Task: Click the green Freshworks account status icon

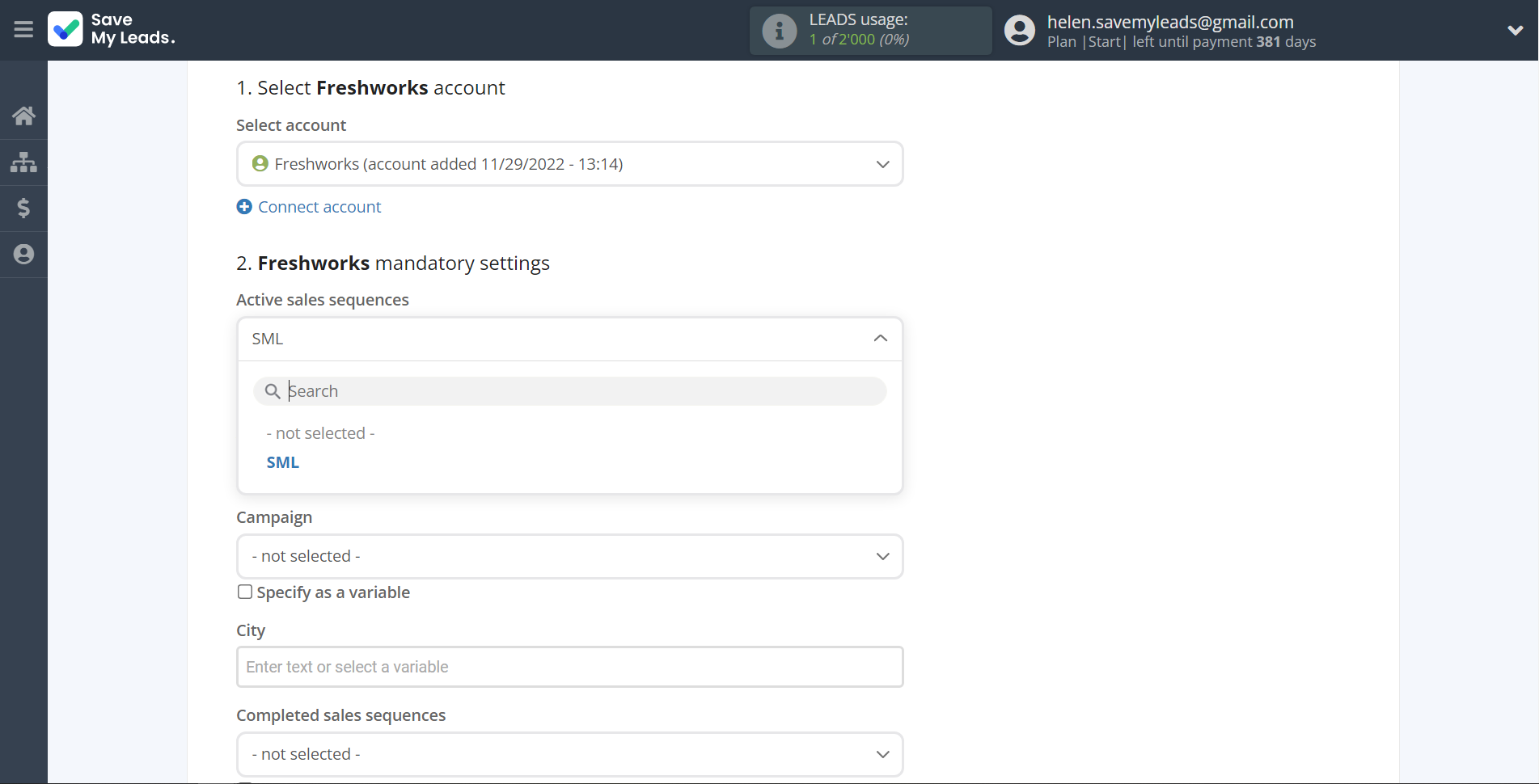Action: 260,163
